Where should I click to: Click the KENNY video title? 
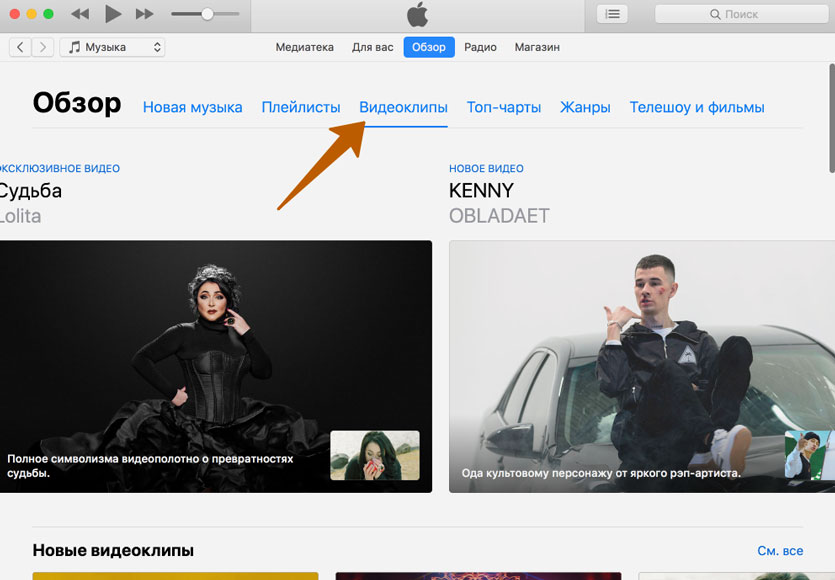(x=481, y=190)
